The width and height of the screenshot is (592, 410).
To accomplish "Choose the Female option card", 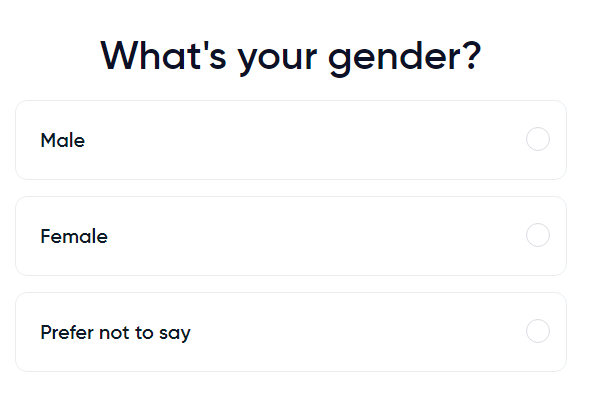I will 291,236.
